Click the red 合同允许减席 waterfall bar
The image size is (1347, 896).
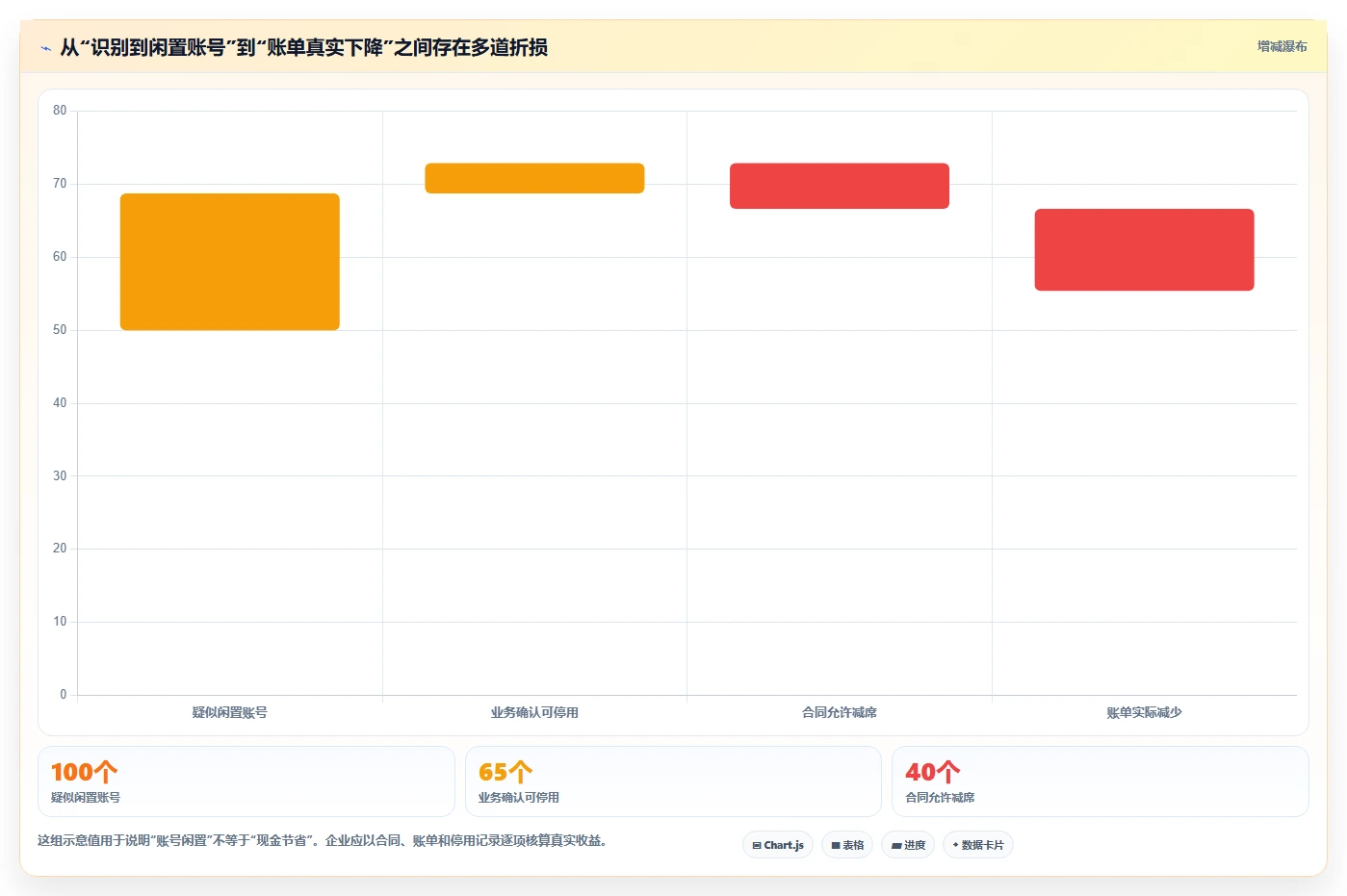pos(840,186)
